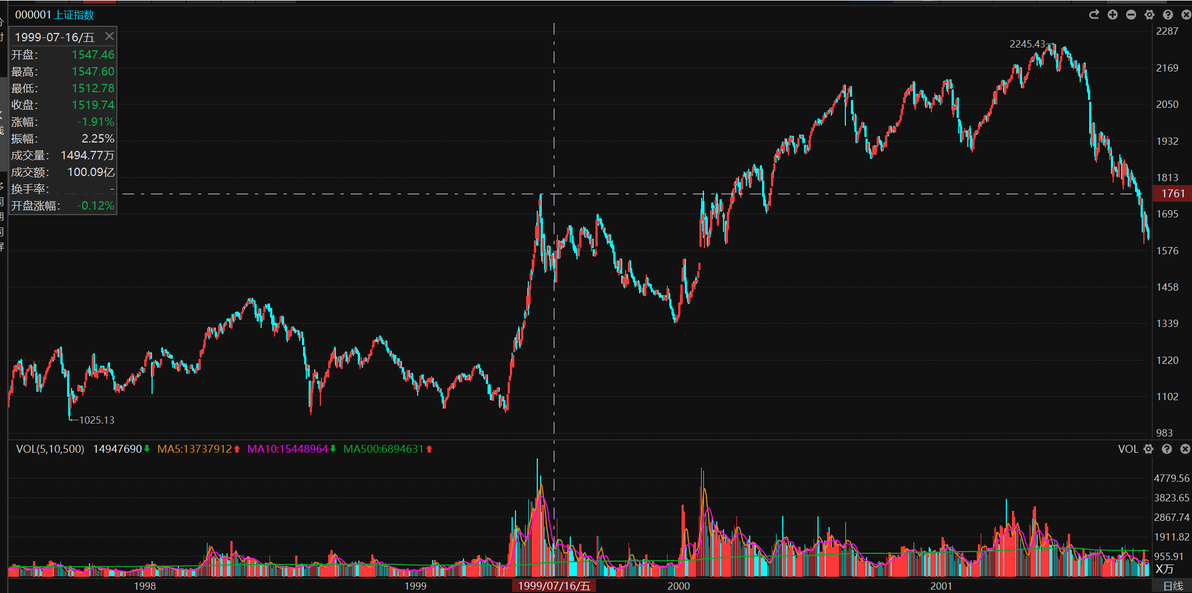
Task: Zoom in the K-line chart with the plus icon
Action: tap(1112, 14)
